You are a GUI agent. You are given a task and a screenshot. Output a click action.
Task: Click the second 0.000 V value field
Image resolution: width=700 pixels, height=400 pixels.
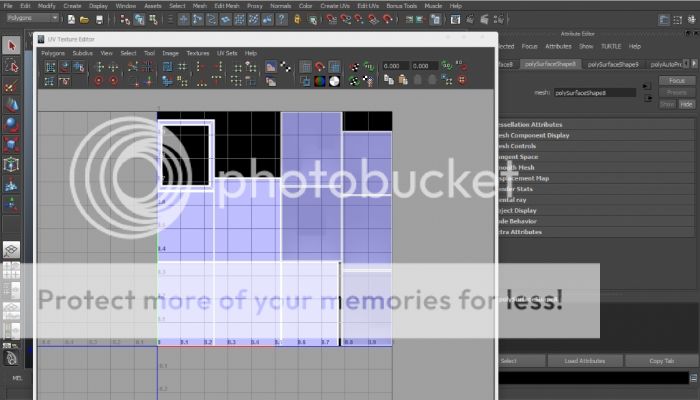click(x=424, y=66)
